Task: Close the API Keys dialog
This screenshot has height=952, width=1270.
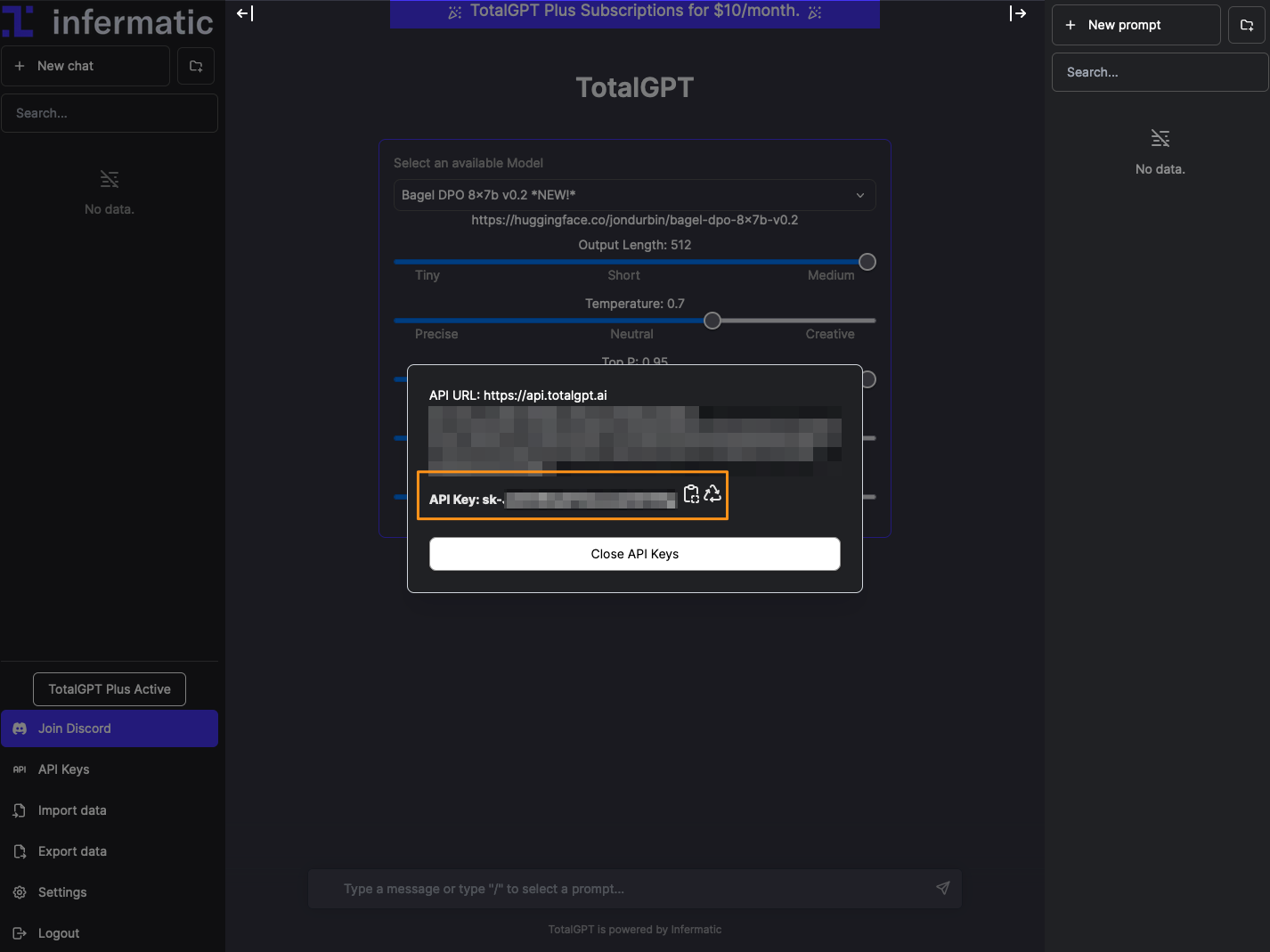Action: [634, 553]
